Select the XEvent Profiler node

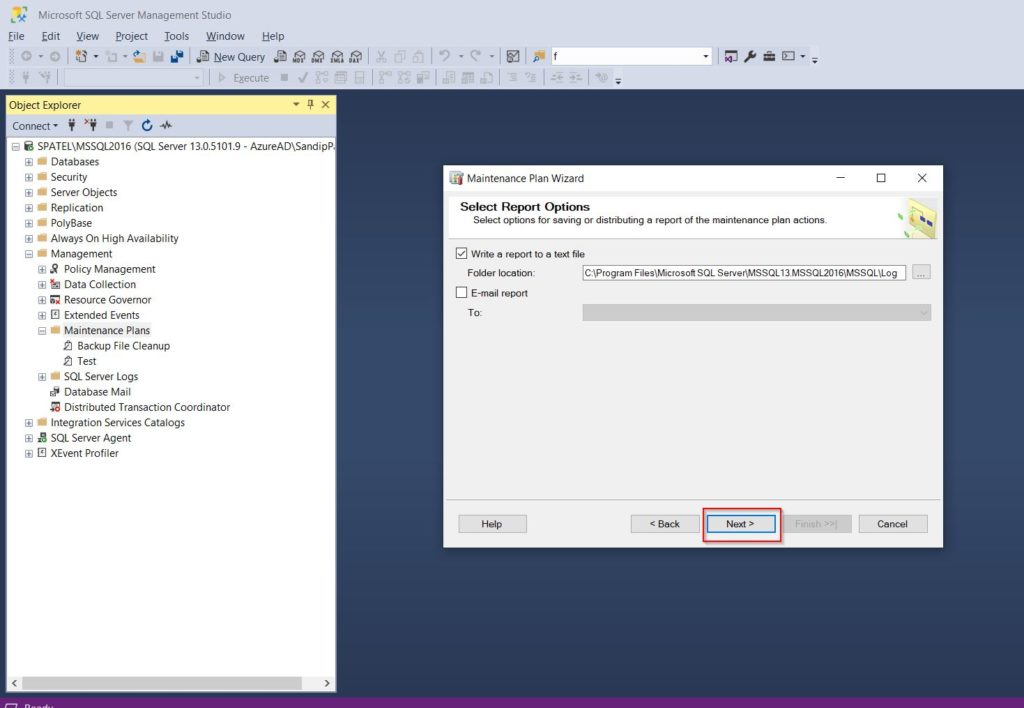[85, 453]
